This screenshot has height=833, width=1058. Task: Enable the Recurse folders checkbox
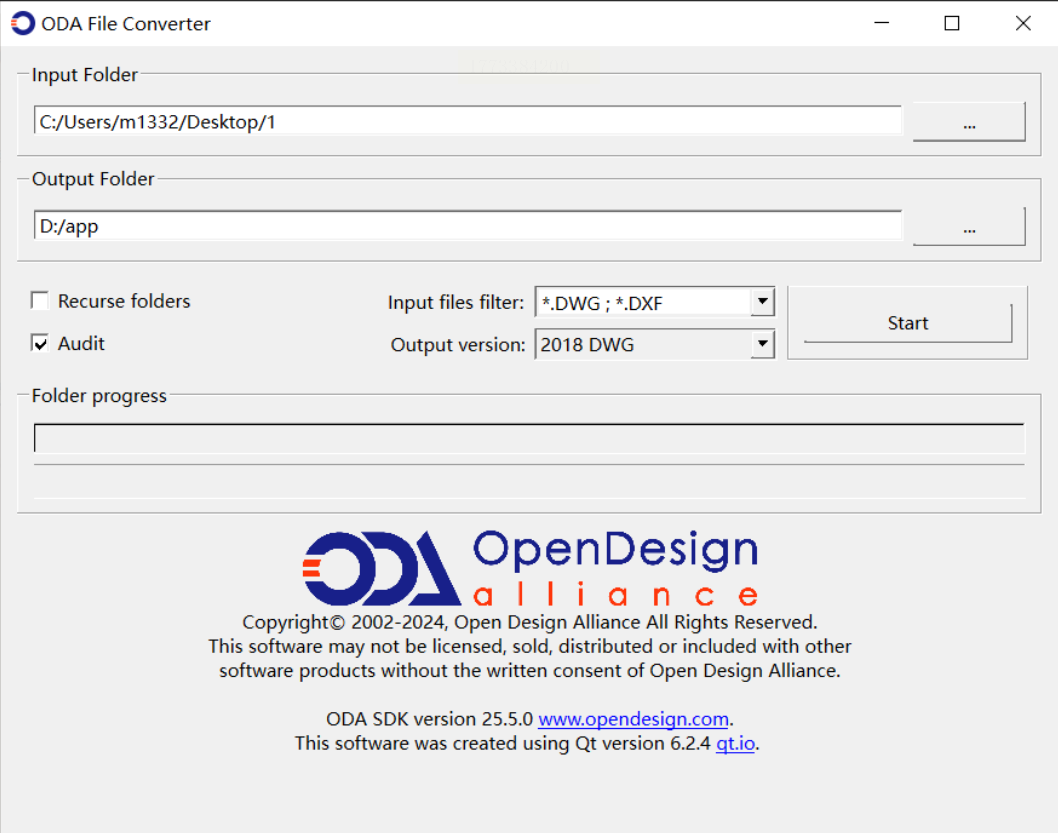coord(40,301)
